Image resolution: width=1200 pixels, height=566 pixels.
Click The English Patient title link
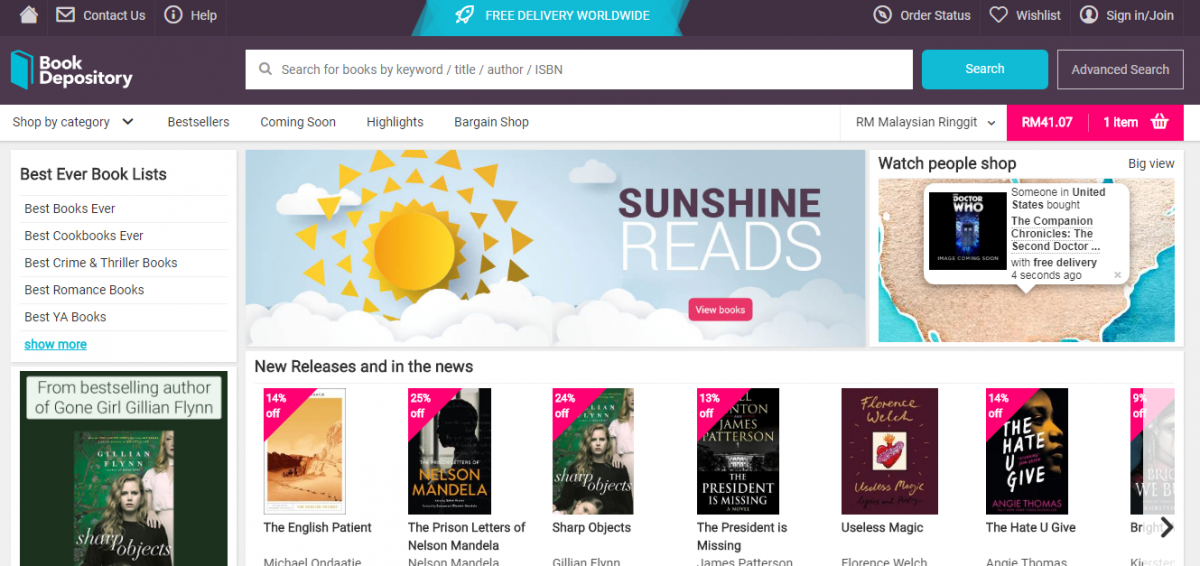pyautogui.click(x=317, y=527)
